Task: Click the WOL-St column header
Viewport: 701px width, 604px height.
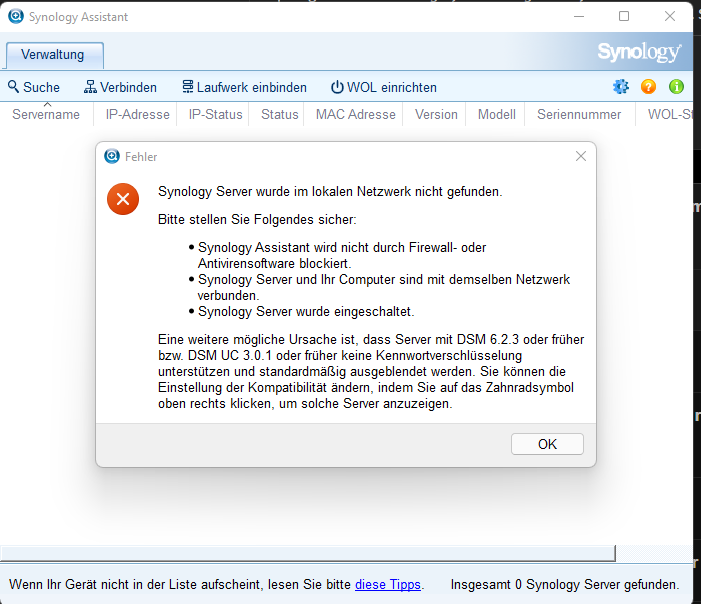Action: coord(664,114)
